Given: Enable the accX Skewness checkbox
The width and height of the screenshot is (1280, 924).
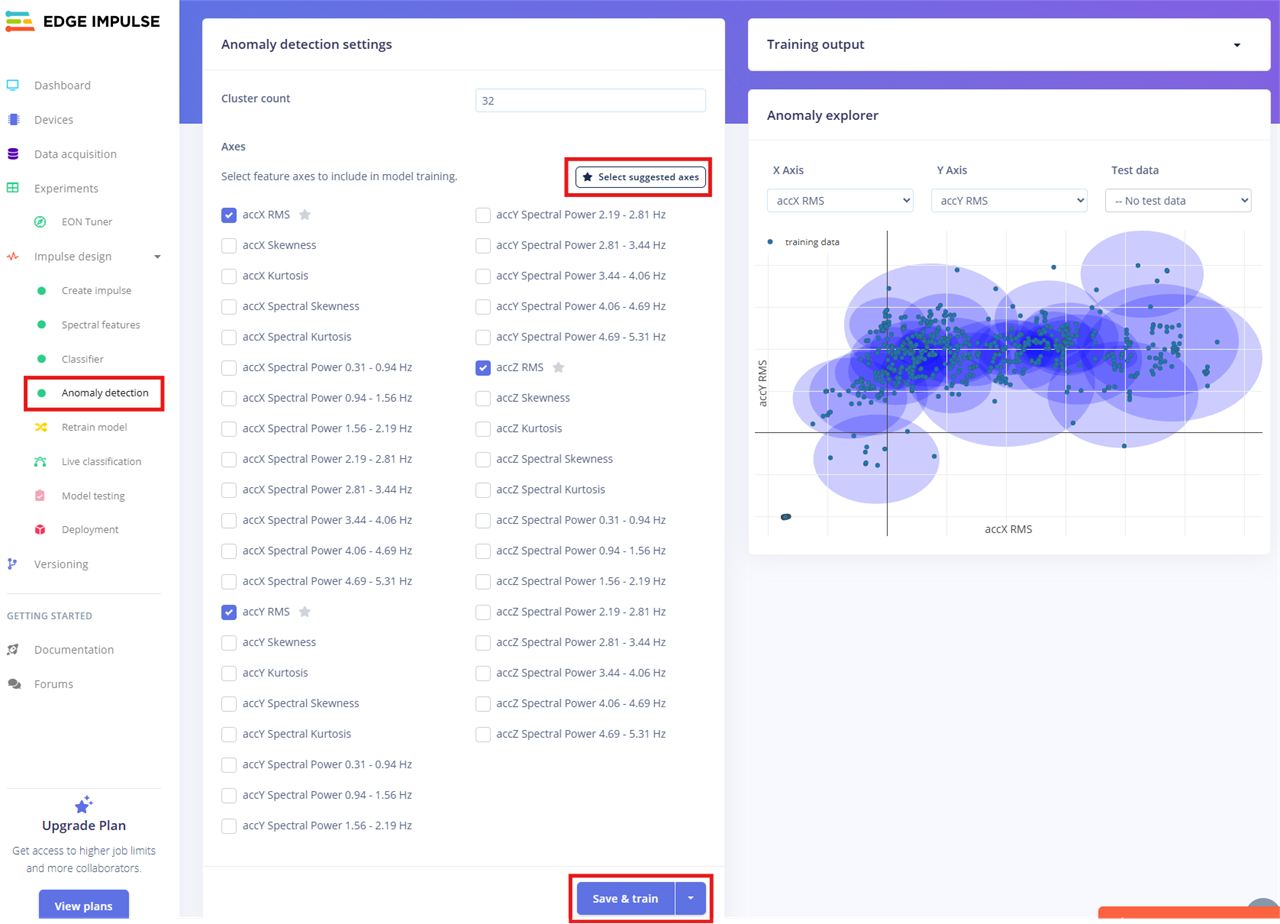Looking at the screenshot, I should click(x=229, y=245).
